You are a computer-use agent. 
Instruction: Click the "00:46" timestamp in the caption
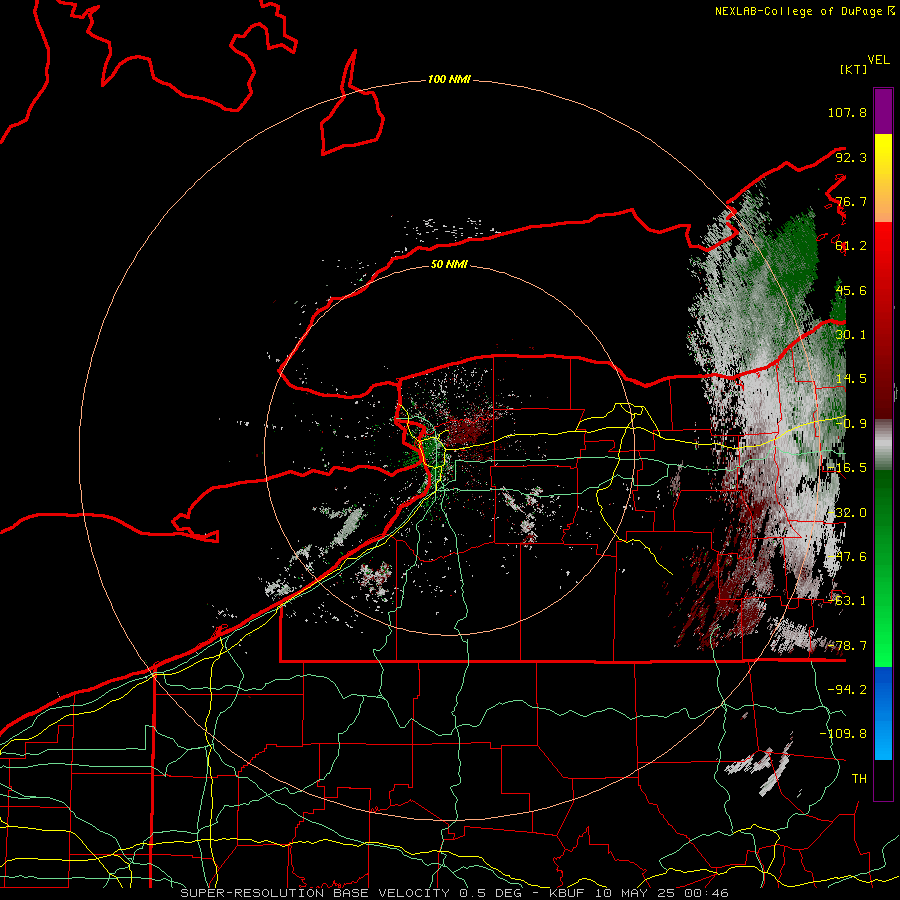coord(709,893)
